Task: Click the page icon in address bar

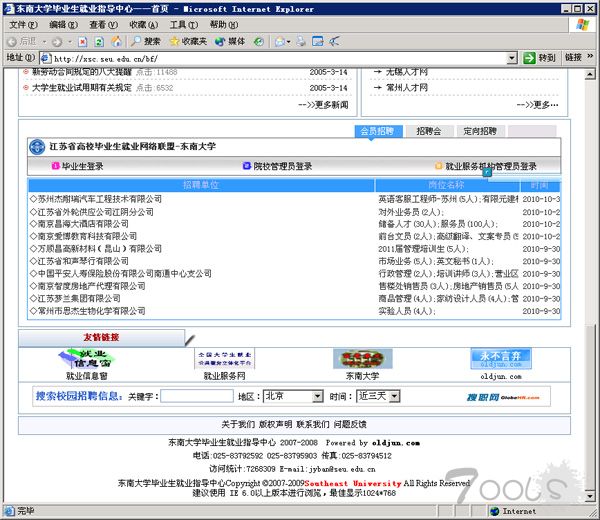Action: 46,58
